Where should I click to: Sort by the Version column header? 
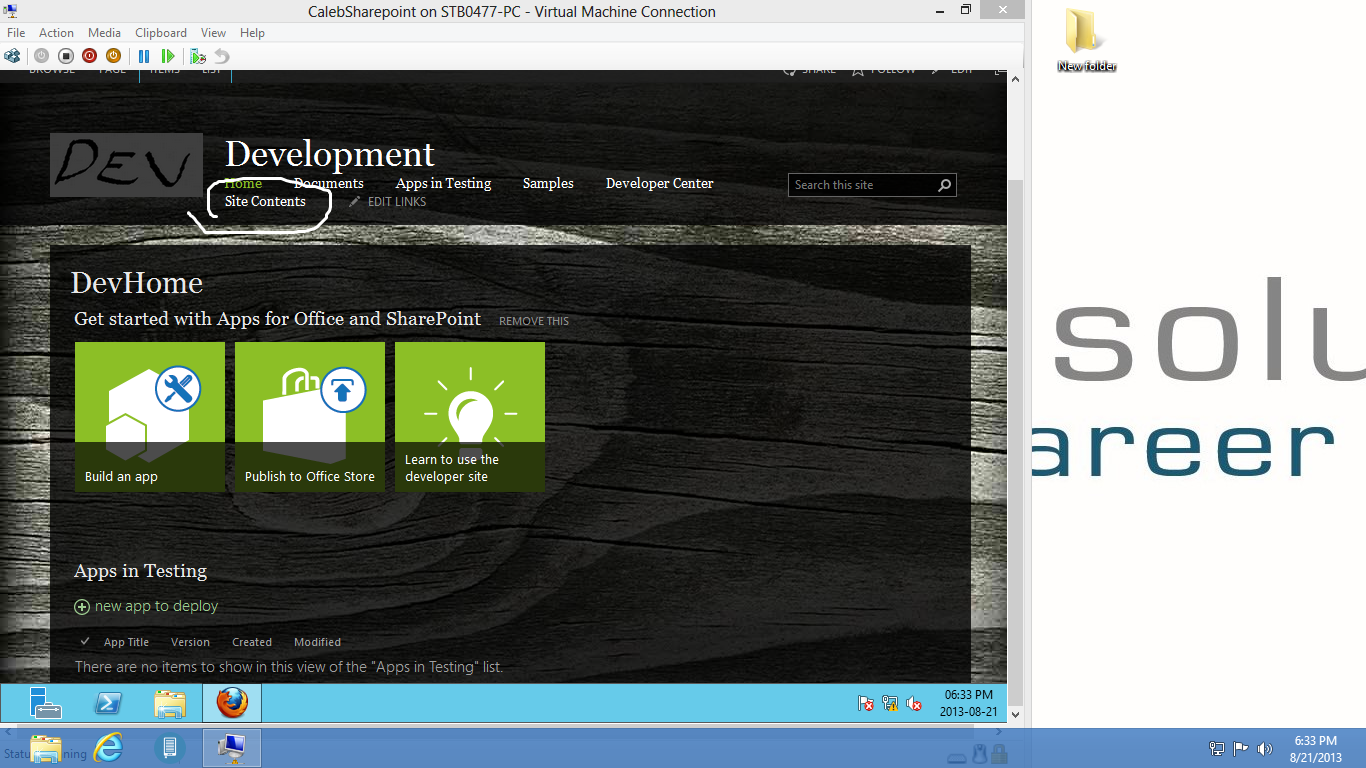tap(190, 642)
